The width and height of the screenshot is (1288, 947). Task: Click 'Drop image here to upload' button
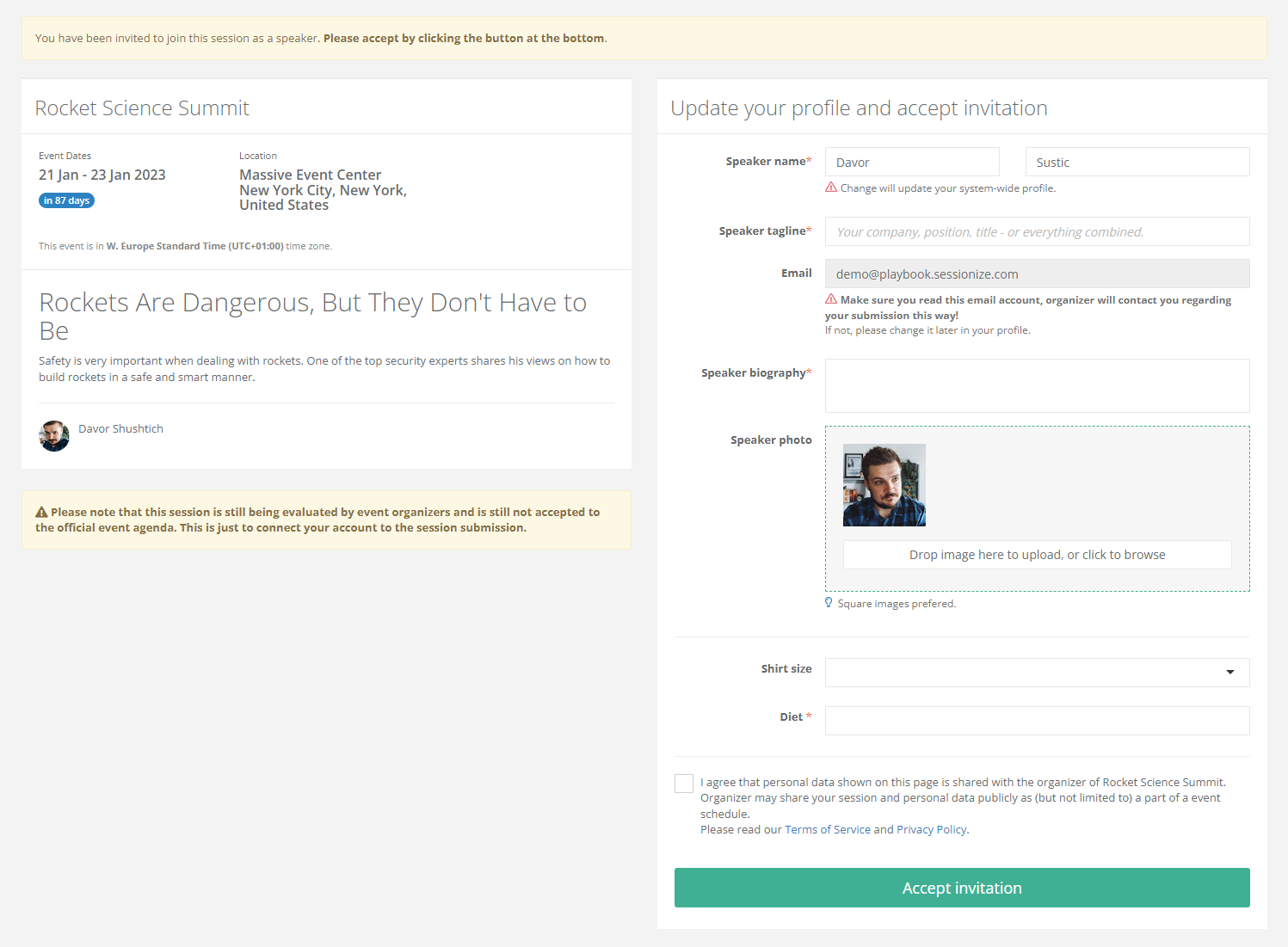[x=1037, y=555]
